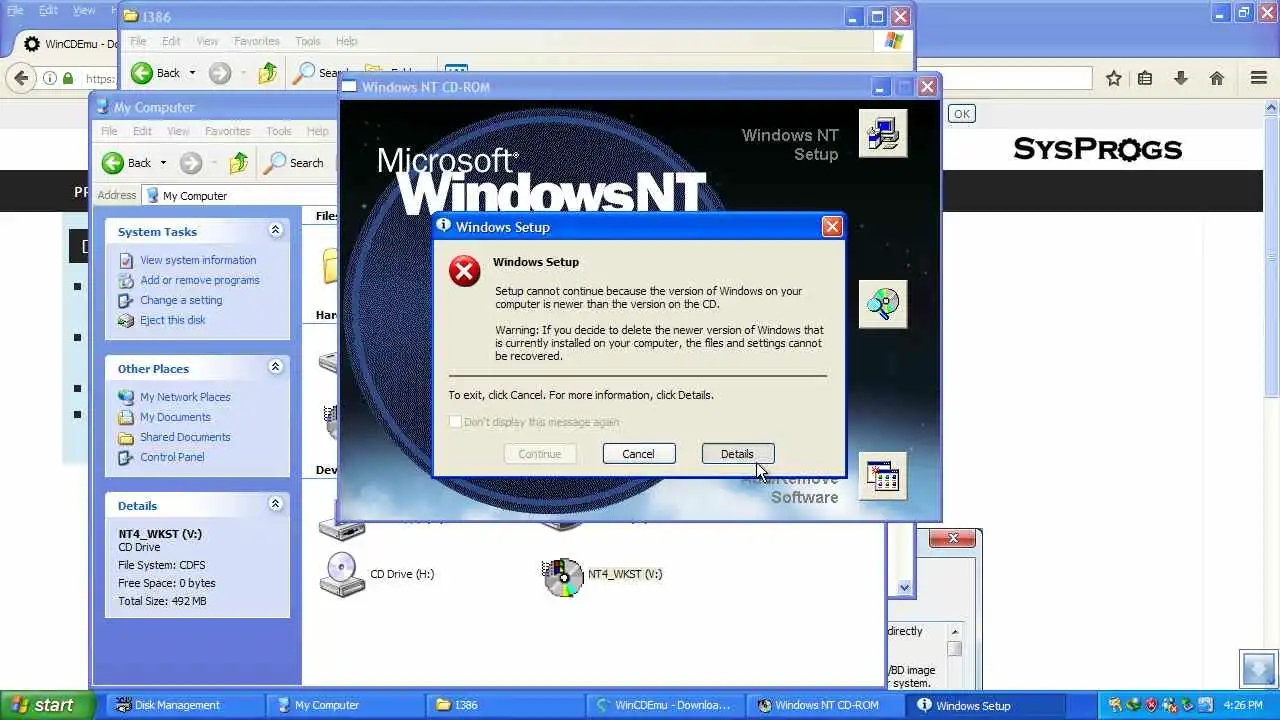
Task: Collapse the System Tasks panel
Action: (x=275, y=231)
